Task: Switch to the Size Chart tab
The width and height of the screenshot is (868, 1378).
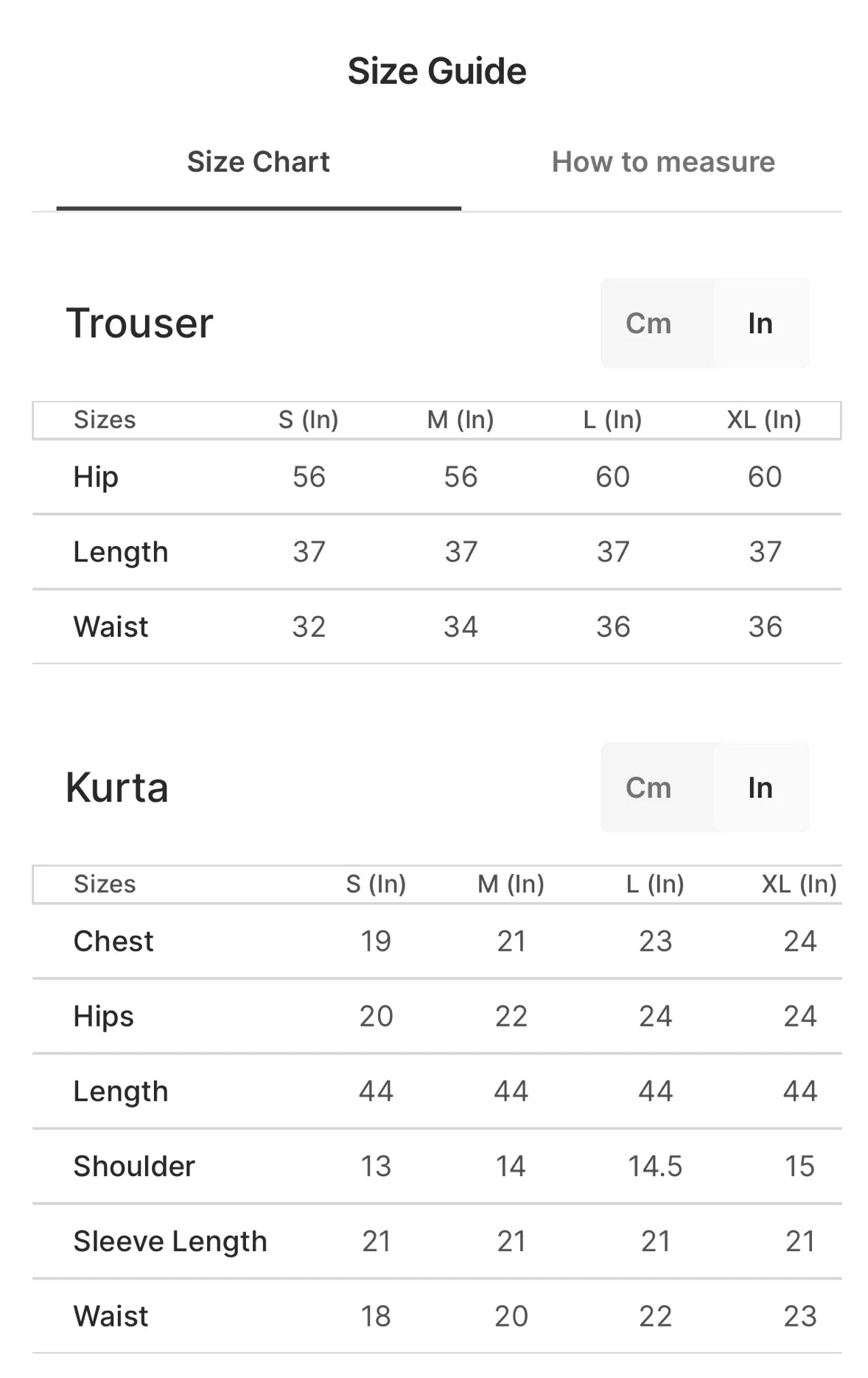Action: click(x=258, y=162)
